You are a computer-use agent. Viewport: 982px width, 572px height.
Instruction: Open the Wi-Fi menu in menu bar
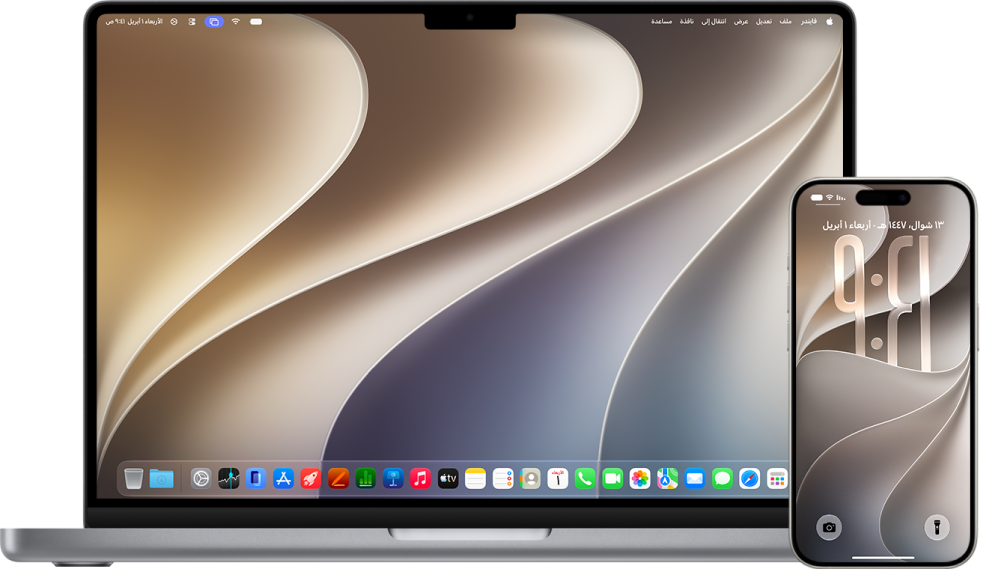235,21
